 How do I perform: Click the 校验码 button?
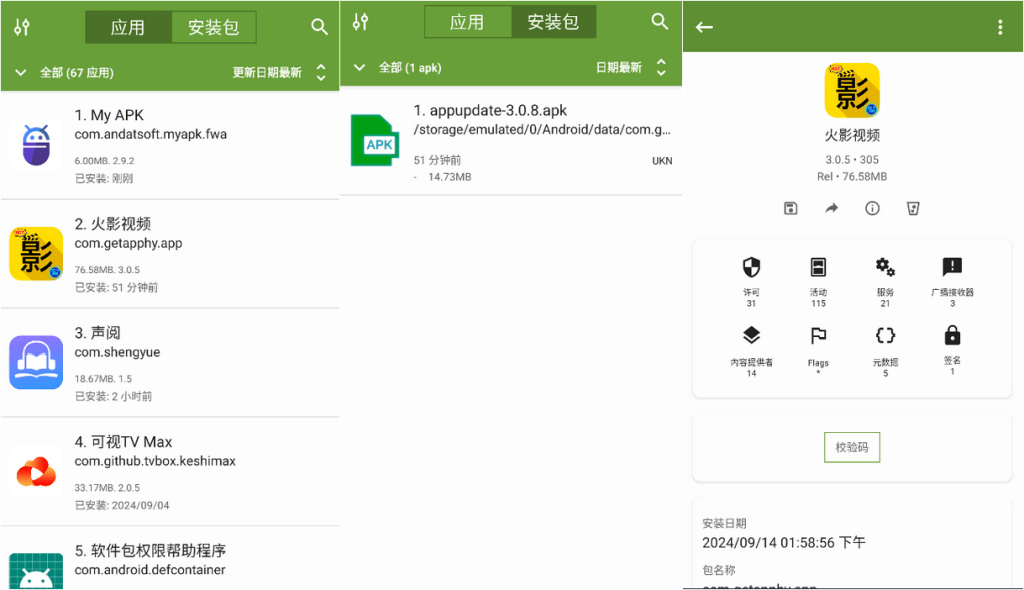click(852, 447)
